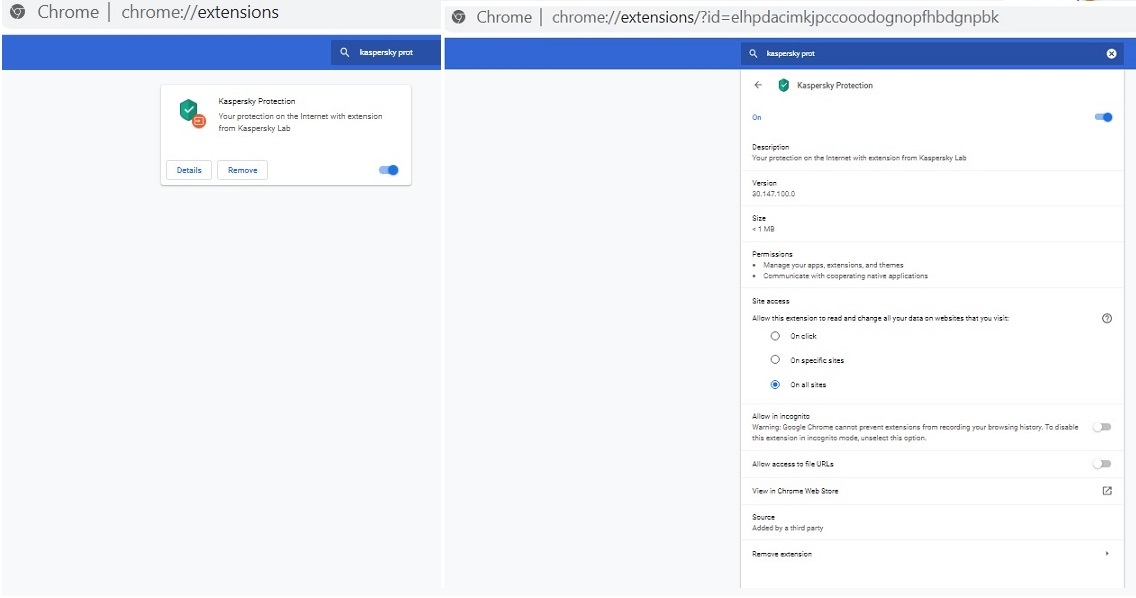The height and width of the screenshot is (598, 1136).
Task: Click the 'Site access' heading
Action: coord(771,301)
